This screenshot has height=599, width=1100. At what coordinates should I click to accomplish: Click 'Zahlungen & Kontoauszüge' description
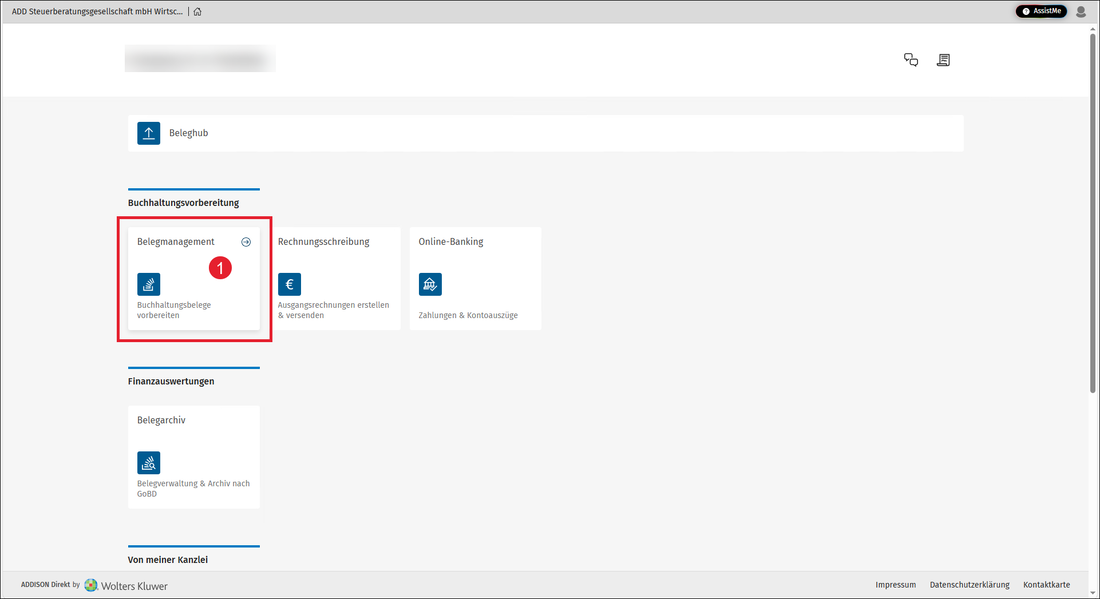(x=468, y=316)
